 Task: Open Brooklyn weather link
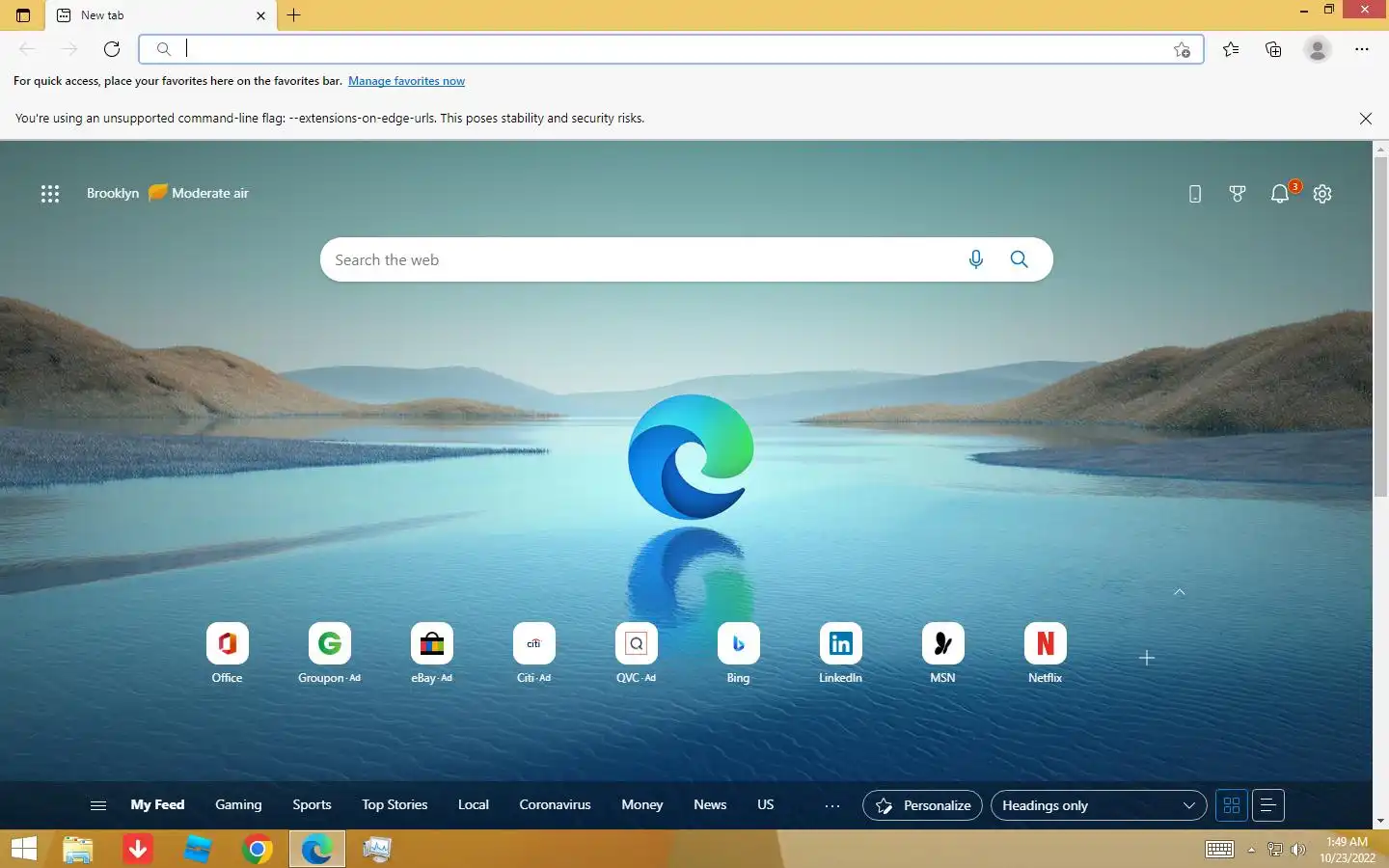click(x=113, y=194)
